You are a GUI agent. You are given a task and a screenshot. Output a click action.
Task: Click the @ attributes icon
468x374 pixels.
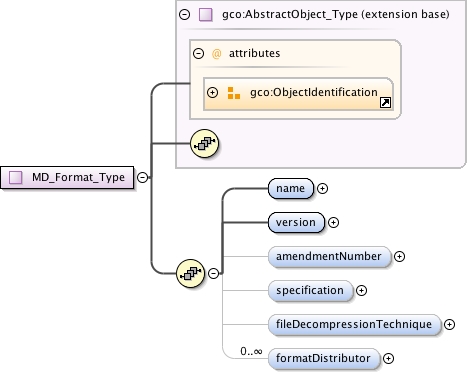216,54
